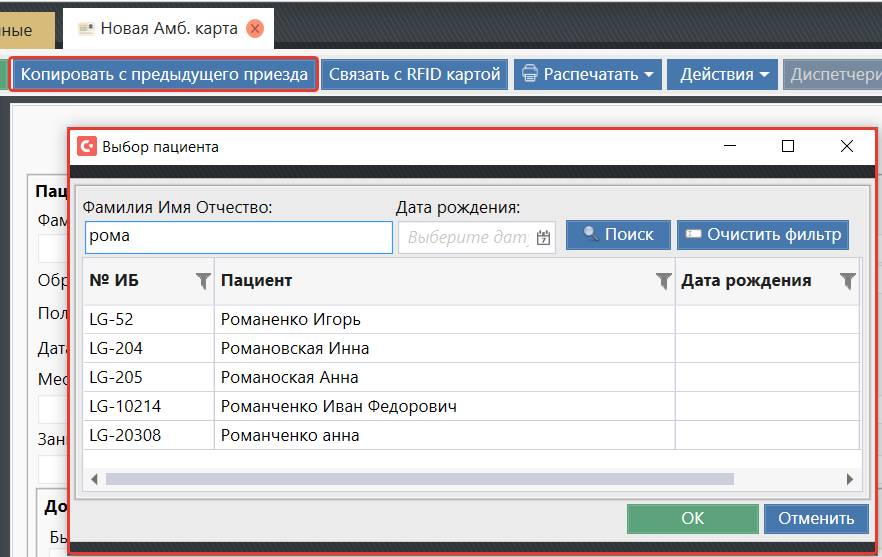This screenshot has height=557, width=882.
Task: Click Связать с RFID картой button
Action: click(414, 75)
